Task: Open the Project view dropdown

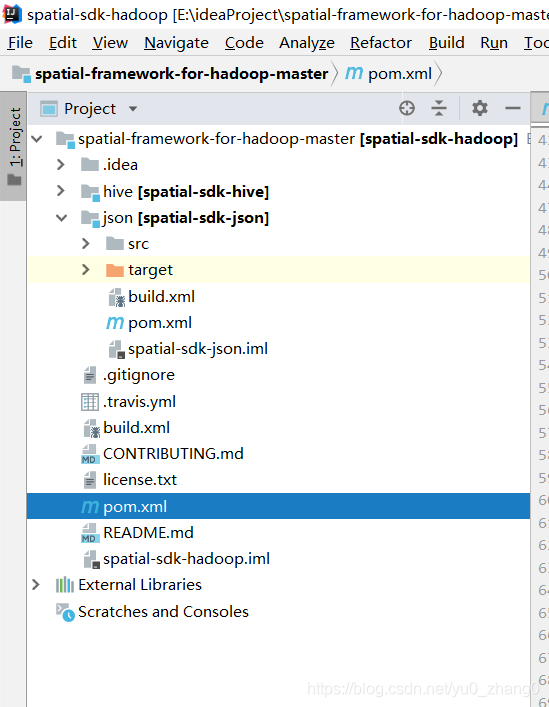Action: 133,109
